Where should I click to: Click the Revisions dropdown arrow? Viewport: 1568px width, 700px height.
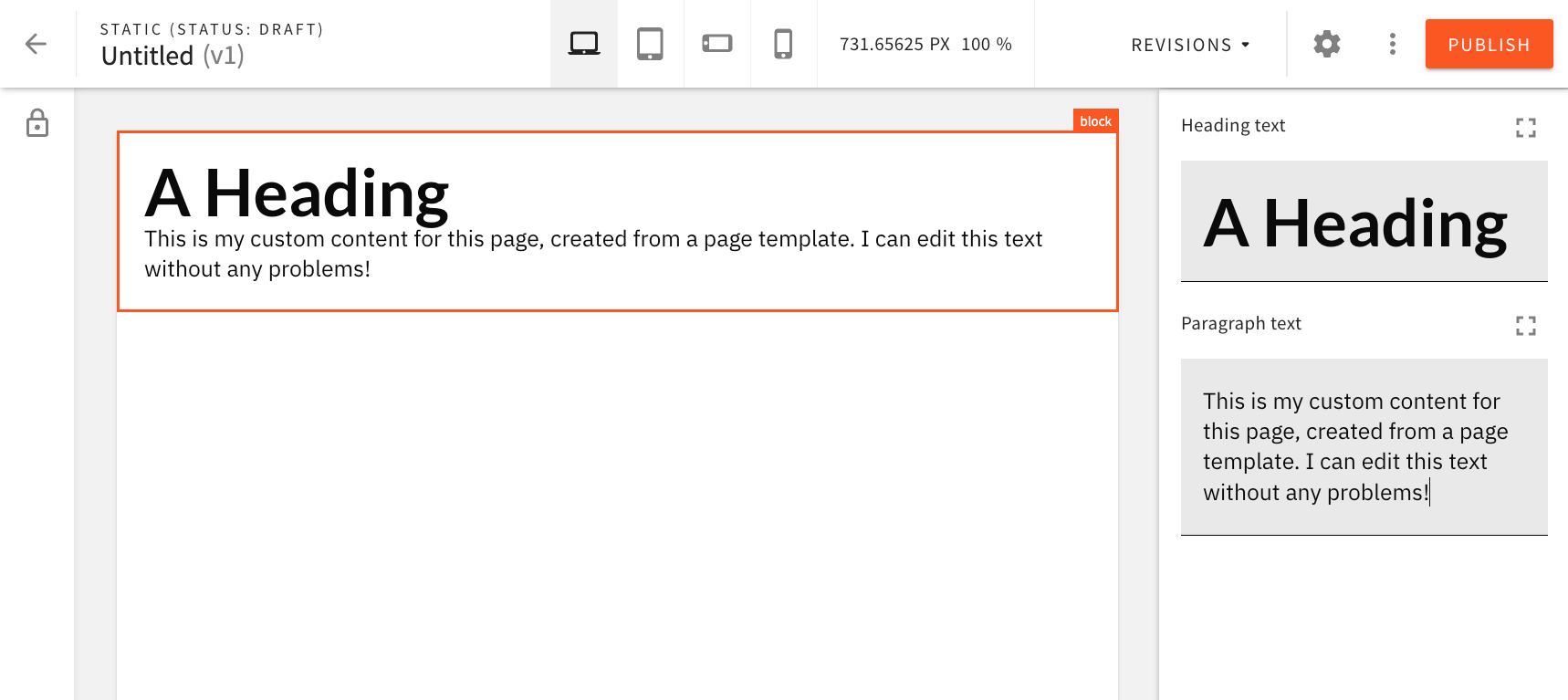(x=1246, y=45)
